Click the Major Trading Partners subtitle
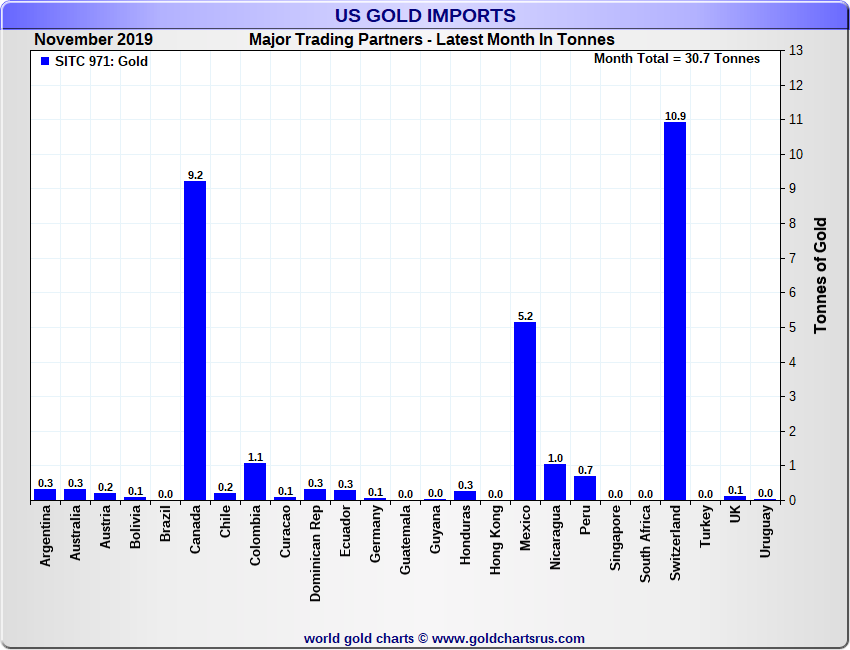This screenshot has width=850, height=650. [x=431, y=40]
